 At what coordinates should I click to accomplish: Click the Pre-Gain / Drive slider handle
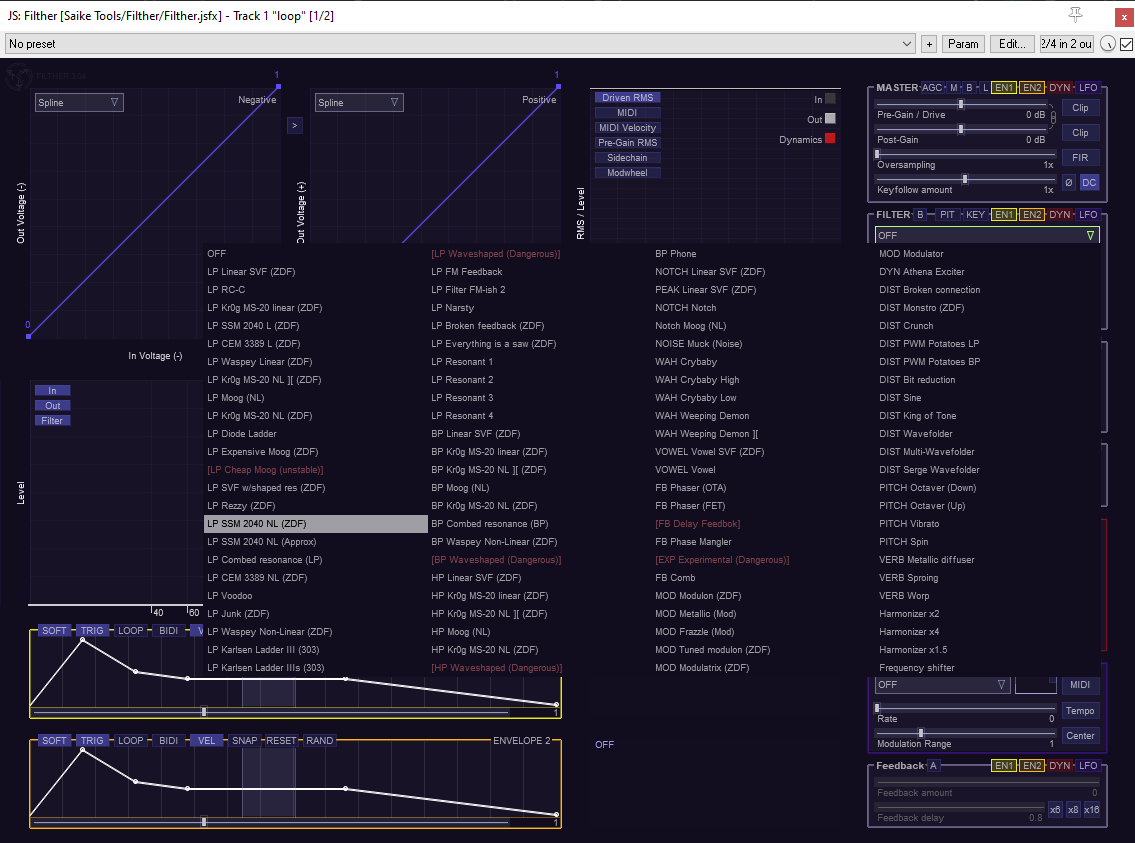pyautogui.click(x=961, y=105)
